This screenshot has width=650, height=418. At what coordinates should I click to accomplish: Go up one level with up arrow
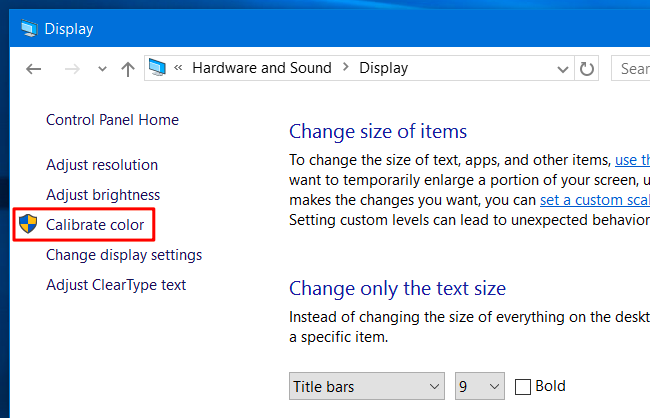[127, 69]
